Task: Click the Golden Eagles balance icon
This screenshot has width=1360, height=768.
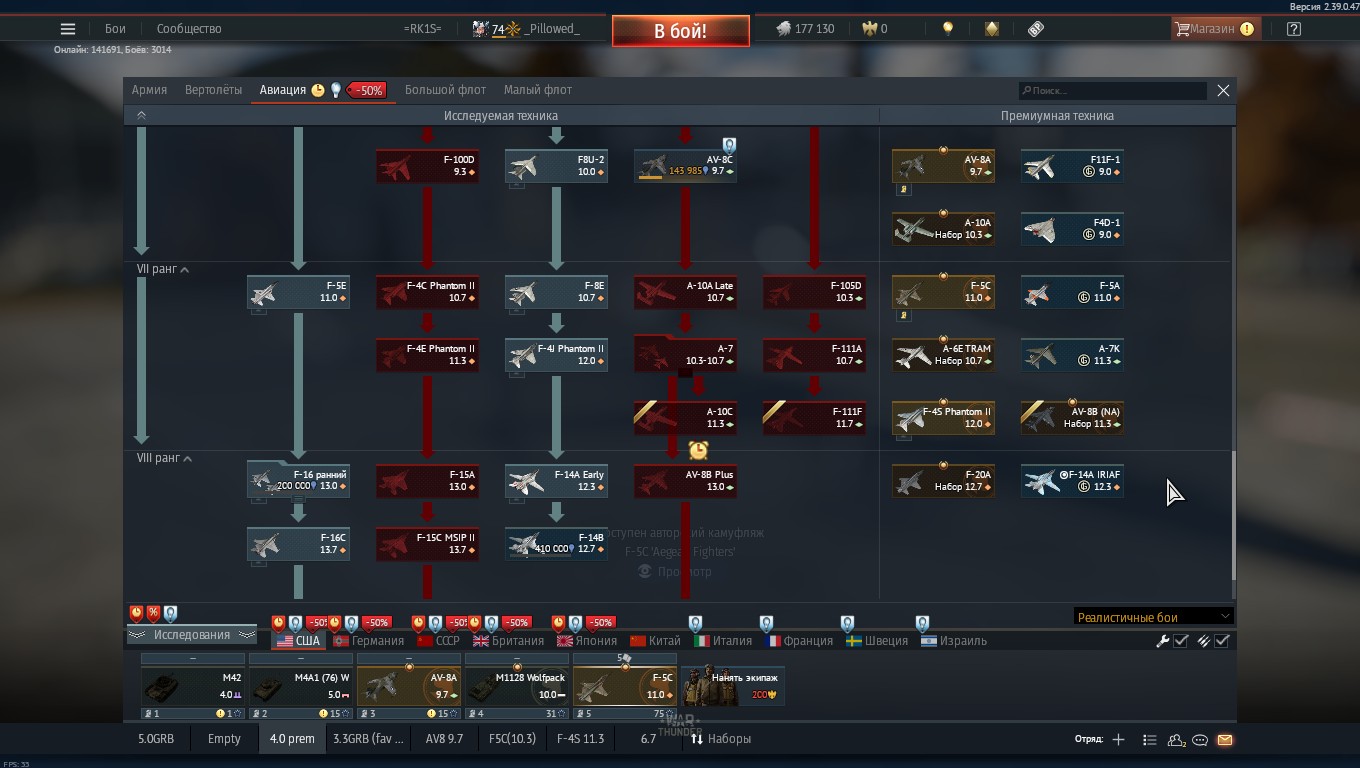Action: tap(870, 29)
